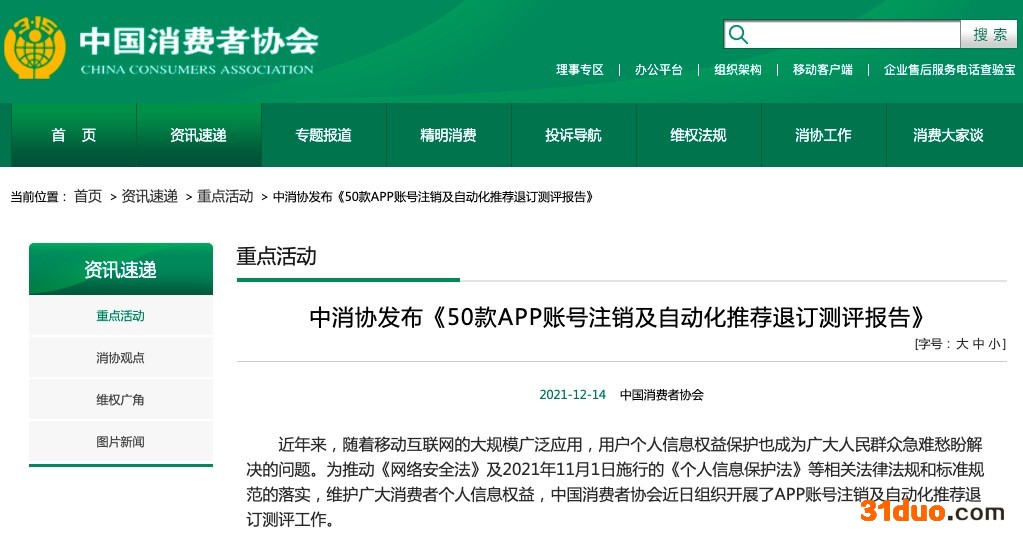Viewport: 1023px width, 533px height.
Task: Select the 投诉导航 menu item
Action: pos(573,135)
